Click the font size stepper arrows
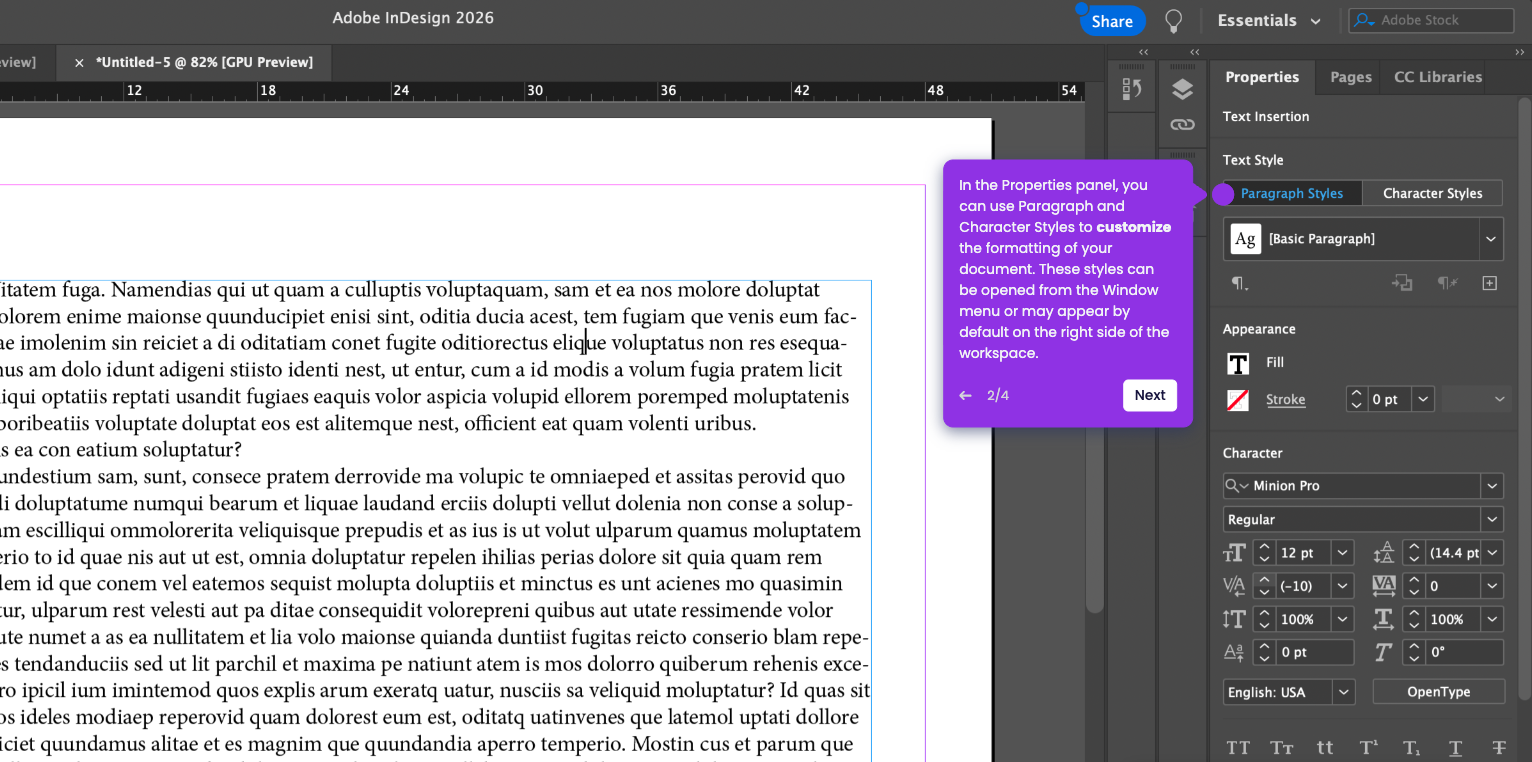 tap(1264, 553)
